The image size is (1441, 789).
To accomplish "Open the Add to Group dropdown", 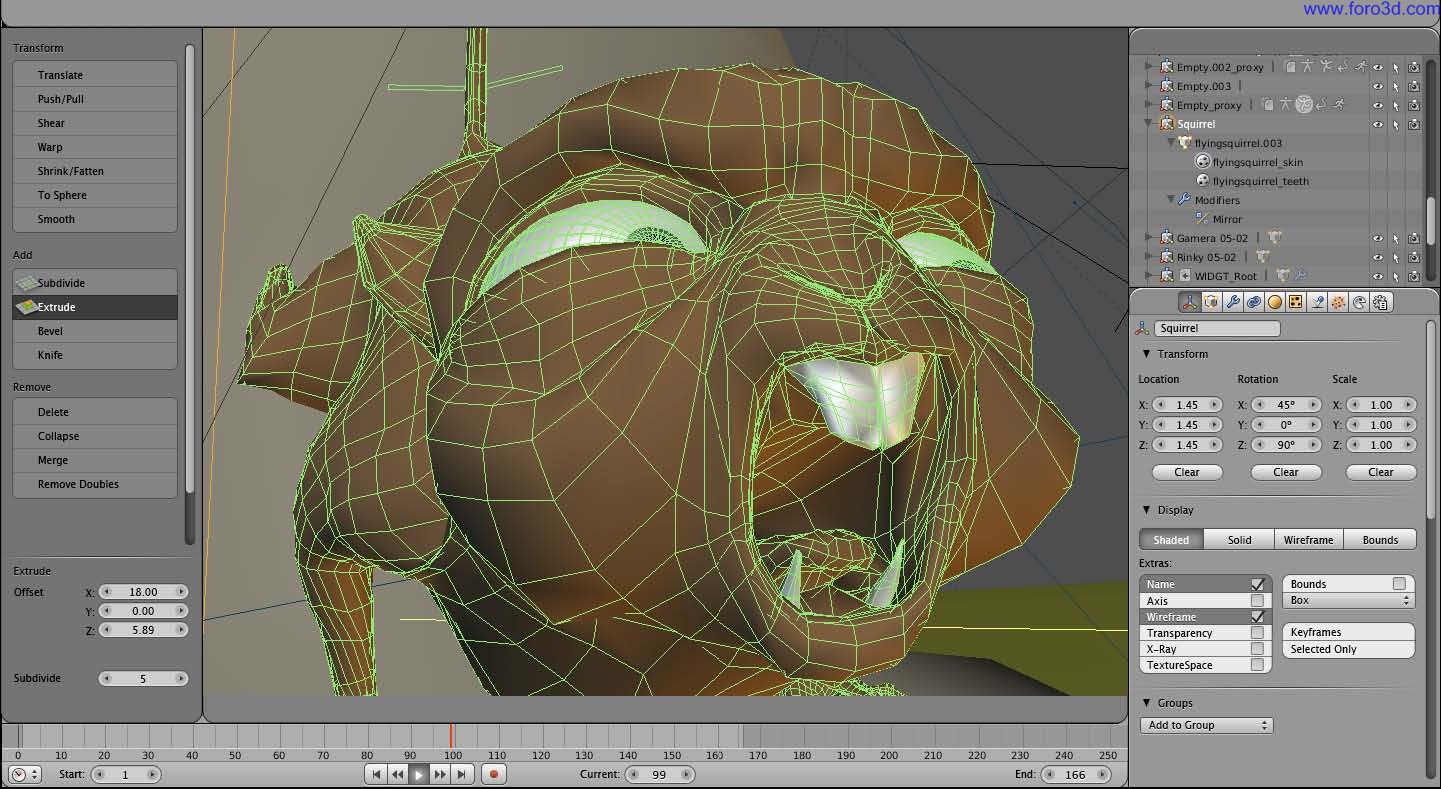I will coord(1206,725).
